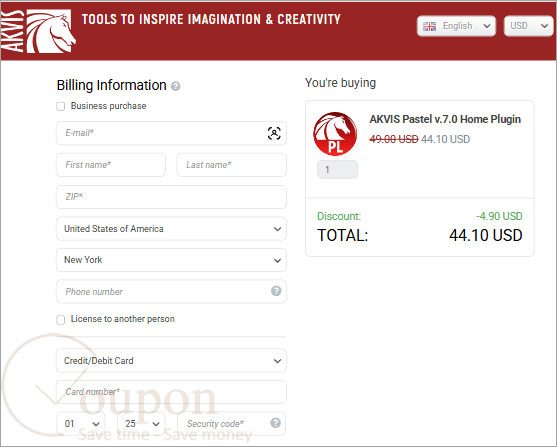Focus the Card number input field
This screenshot has height=447, width=557.
click(171, 392)
